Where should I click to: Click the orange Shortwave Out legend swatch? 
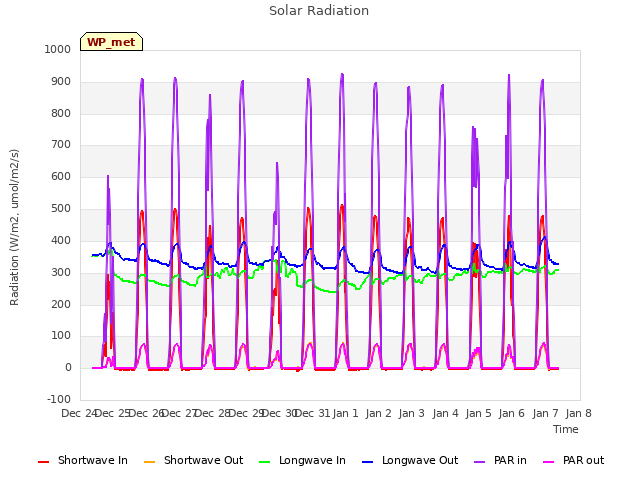[x=149, y=462]
